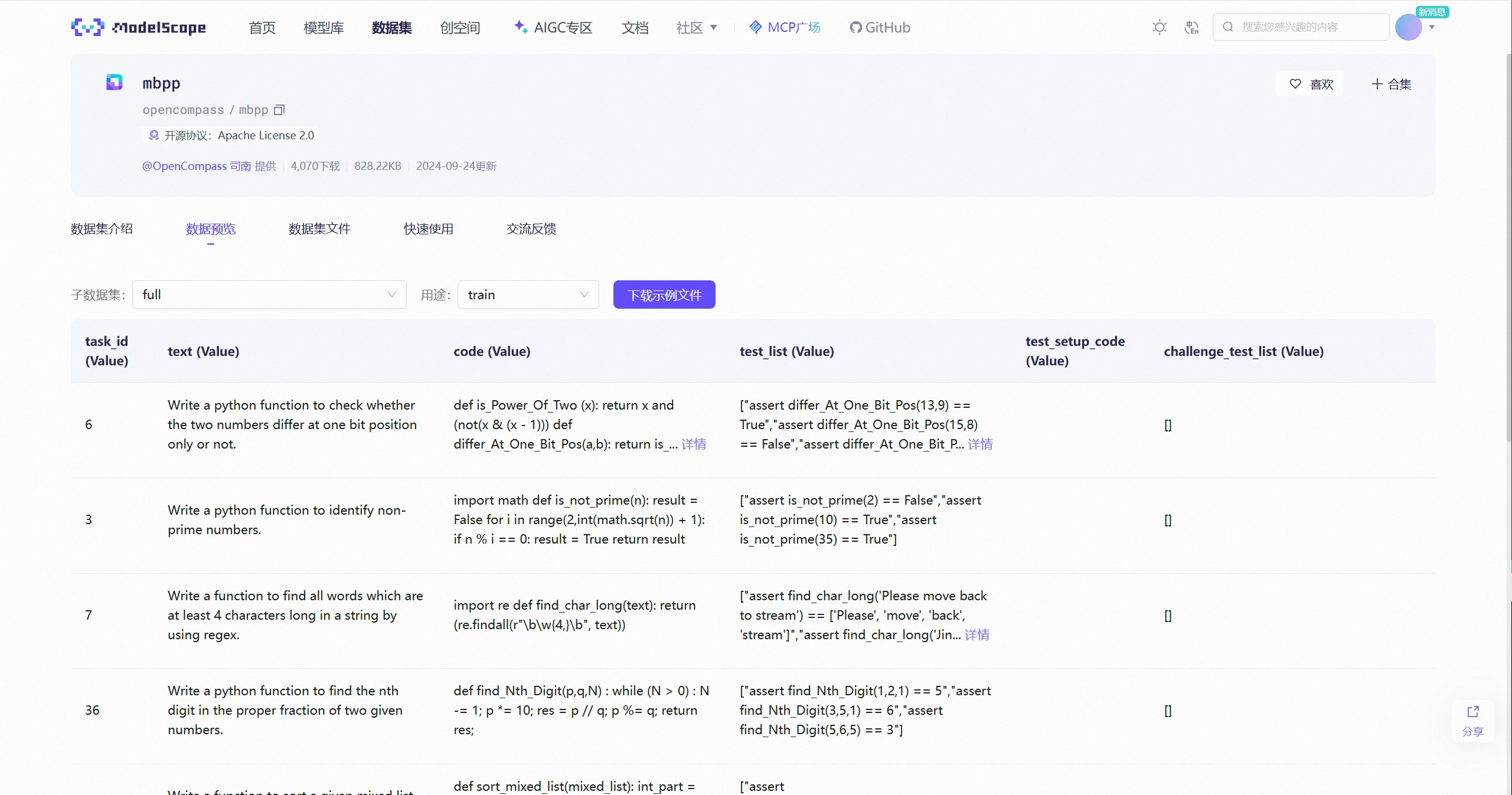Click the find_Nth_Digit code cell
This screenshot has height=795, width=1512.
click(x=582, y=710)
